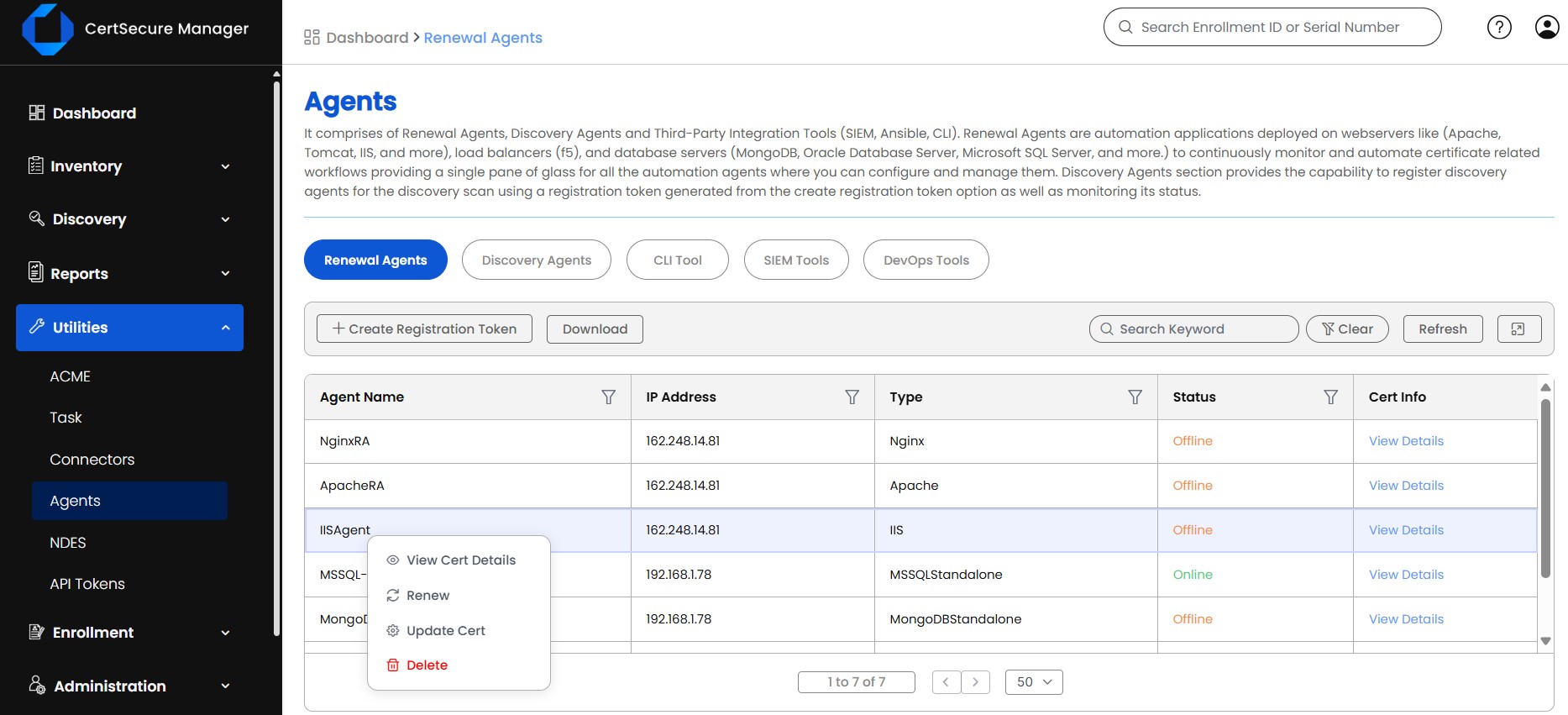Open View Details for ApacheRA
Screen dimensions: 1568x715
coord(1406,486)
